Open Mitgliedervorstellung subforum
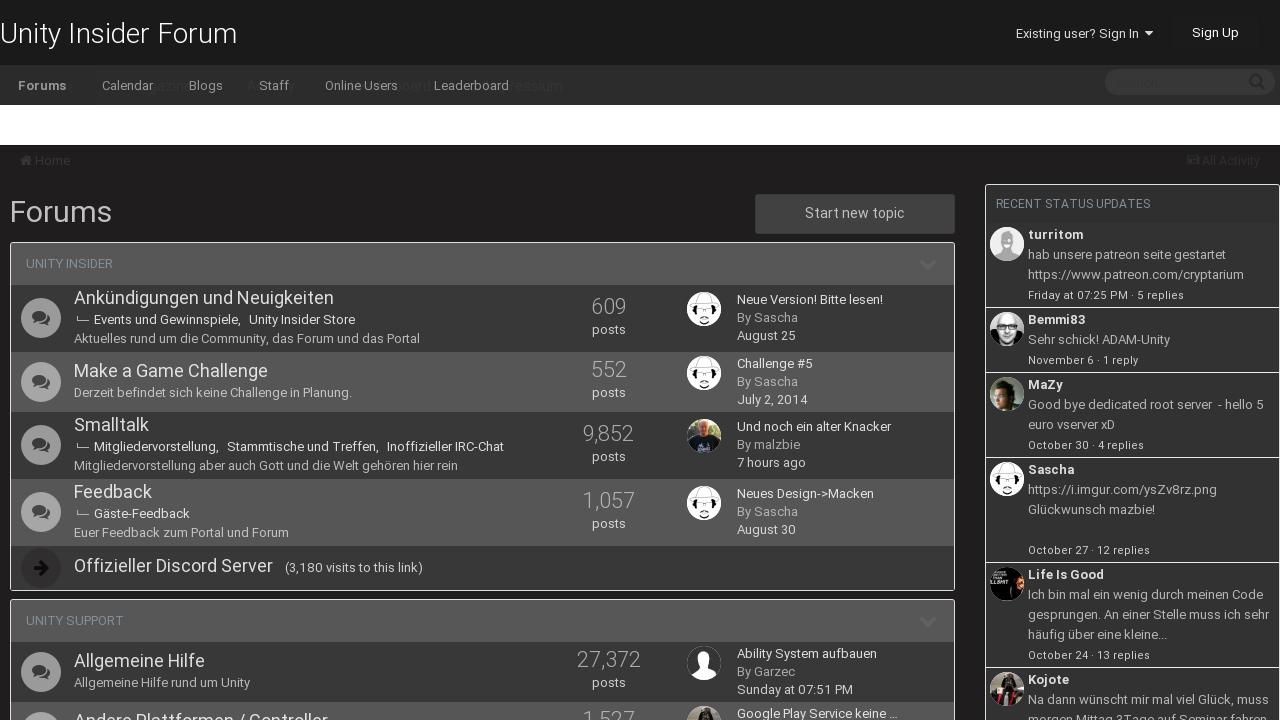Image resolution: width=1280 pixels, height=720 pixels. point(154,447)
